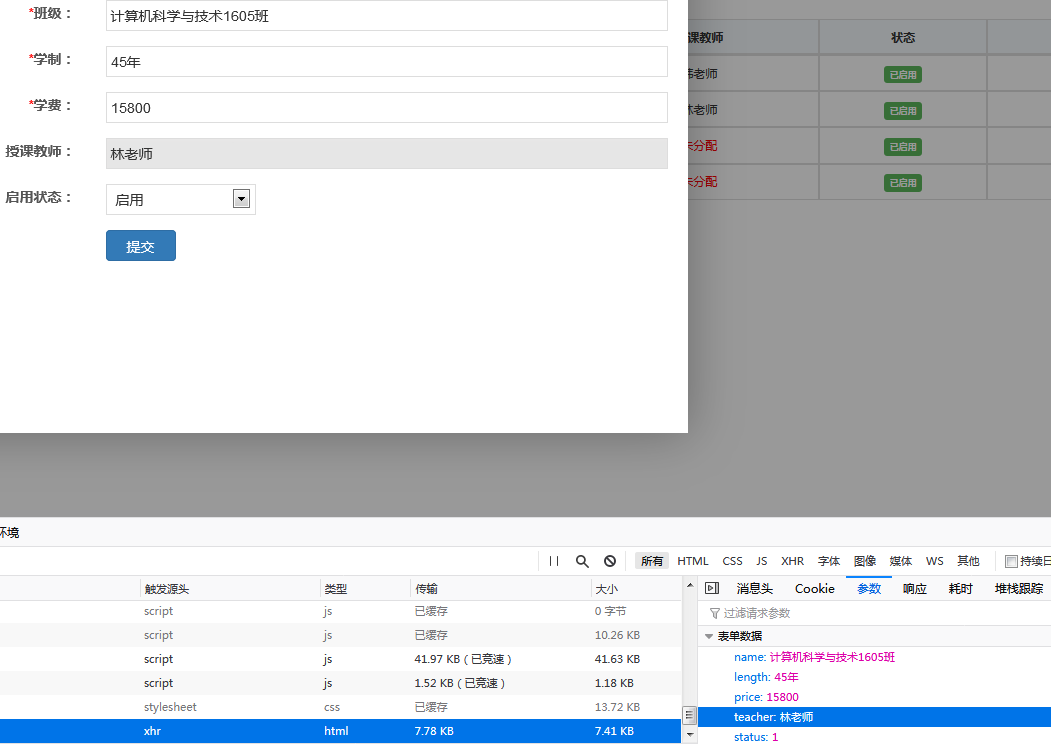
Task: Select the teacher: 林老师 parameter row
Action: tap(874, 717)
